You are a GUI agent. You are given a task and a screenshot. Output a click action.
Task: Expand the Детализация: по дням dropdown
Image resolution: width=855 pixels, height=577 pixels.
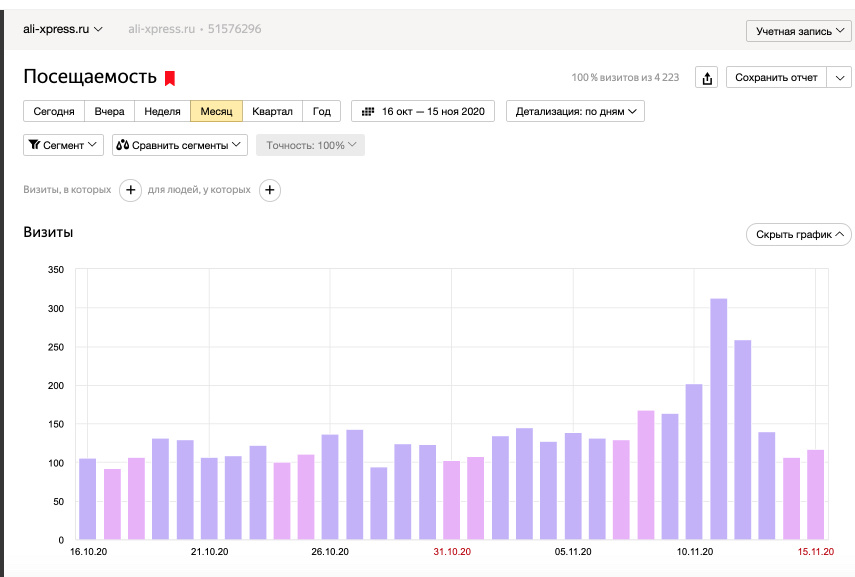pyautogui.click(x=575, y=112)
